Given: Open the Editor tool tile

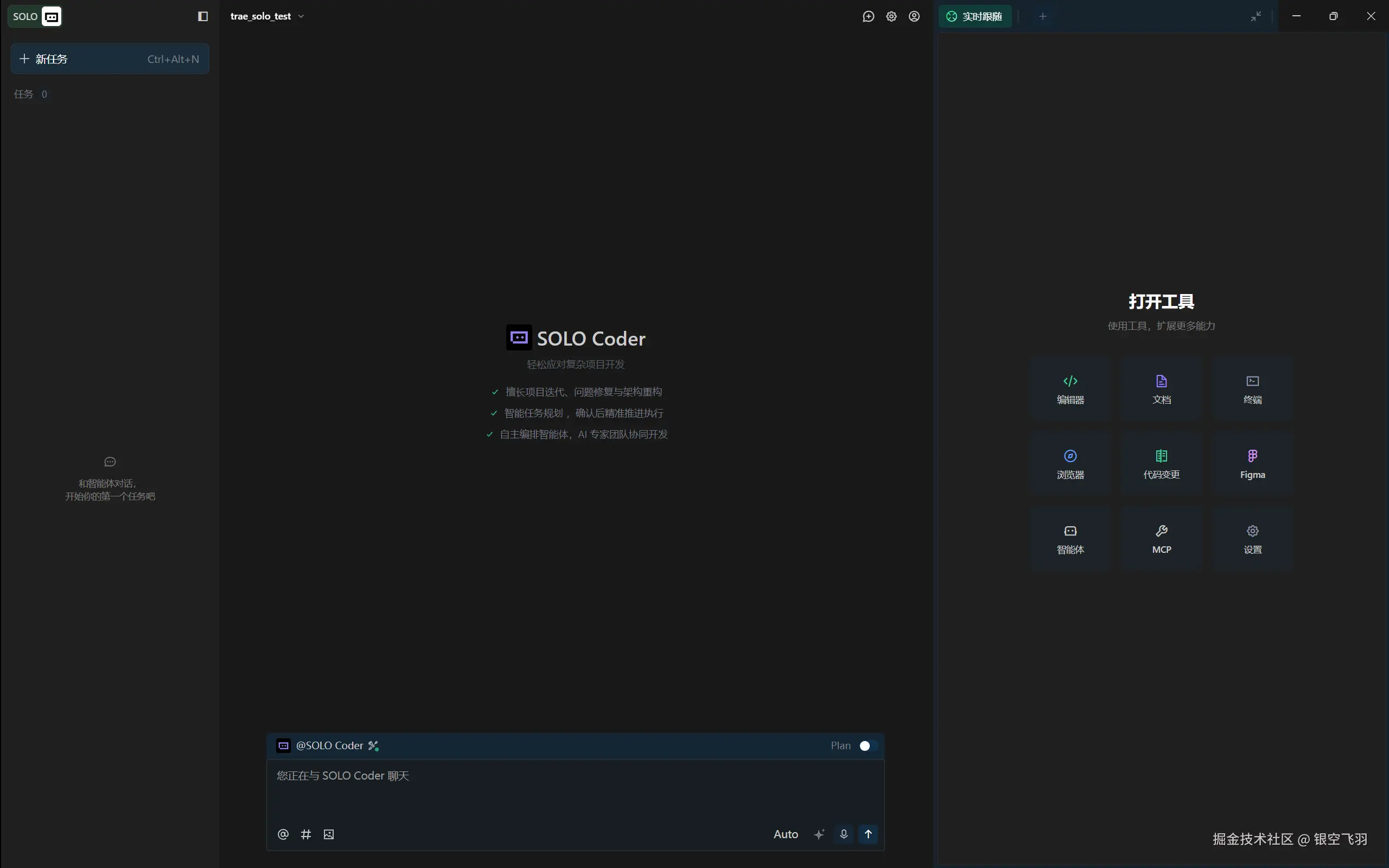Looking at the screenshot, I should (x=1070, y=388).
